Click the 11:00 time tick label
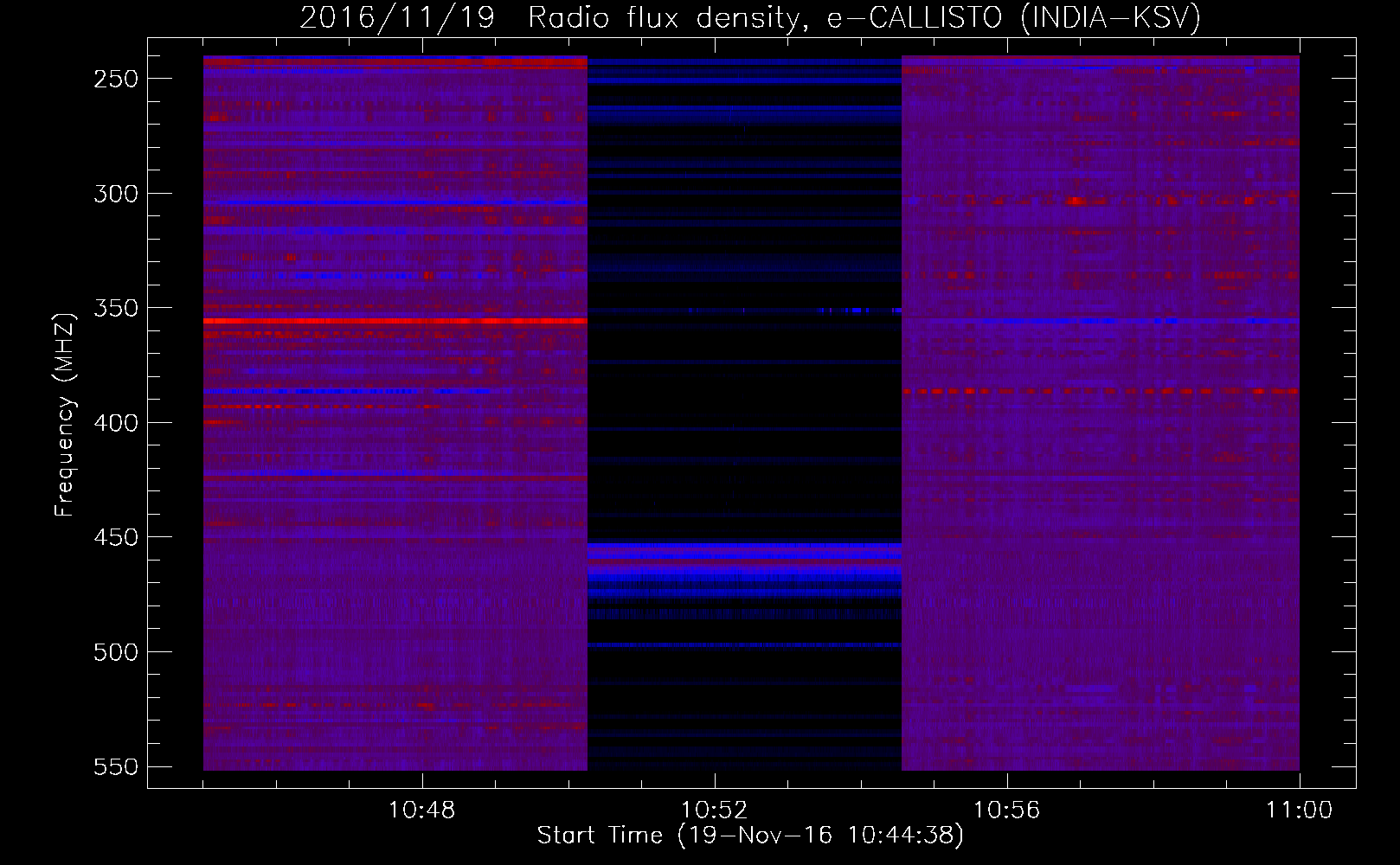This screenshot has height=865, width=1400. pos(1300,811)
